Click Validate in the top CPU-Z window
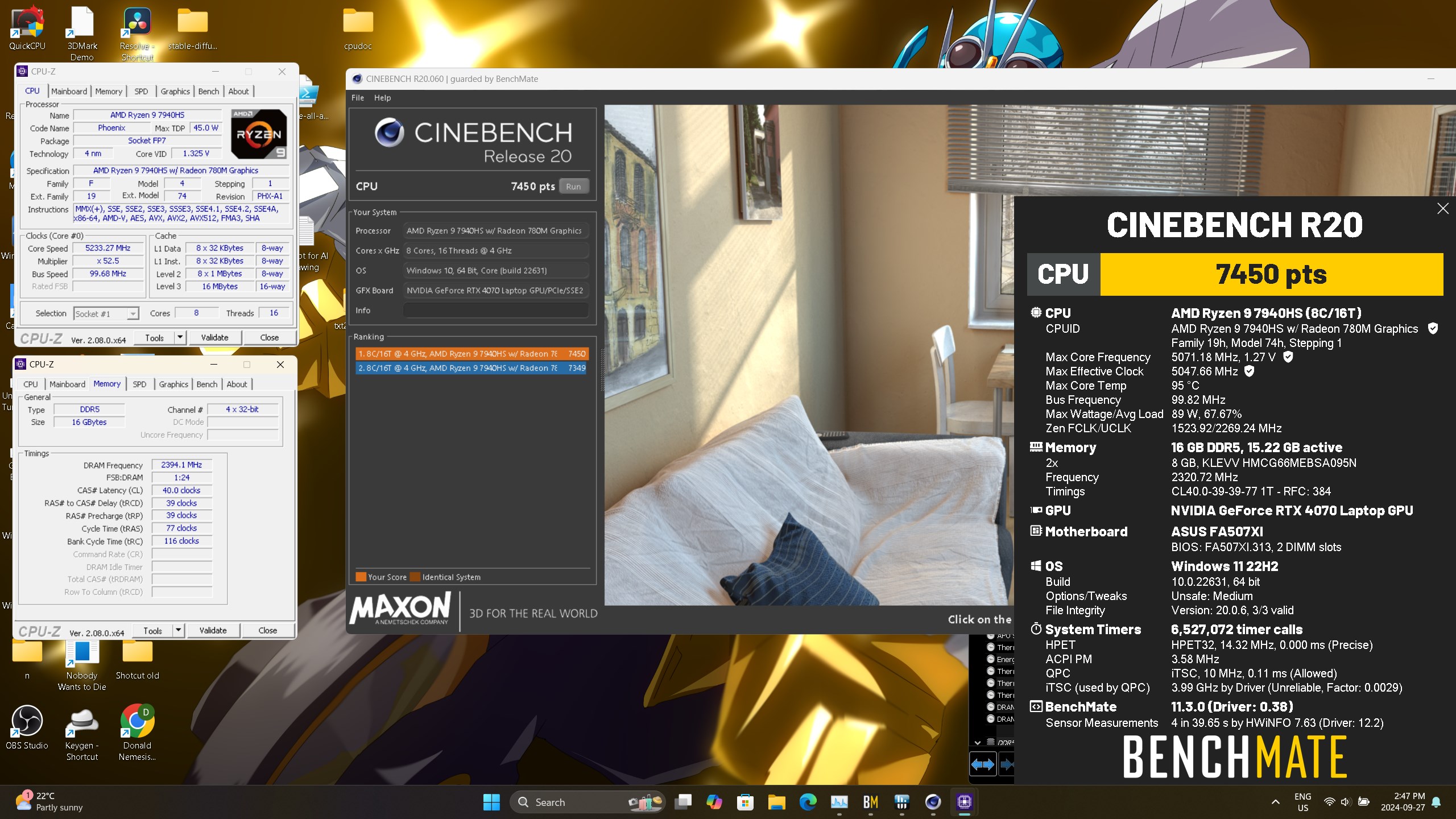This screenshot has width=1456, height=819. [214, 338]
